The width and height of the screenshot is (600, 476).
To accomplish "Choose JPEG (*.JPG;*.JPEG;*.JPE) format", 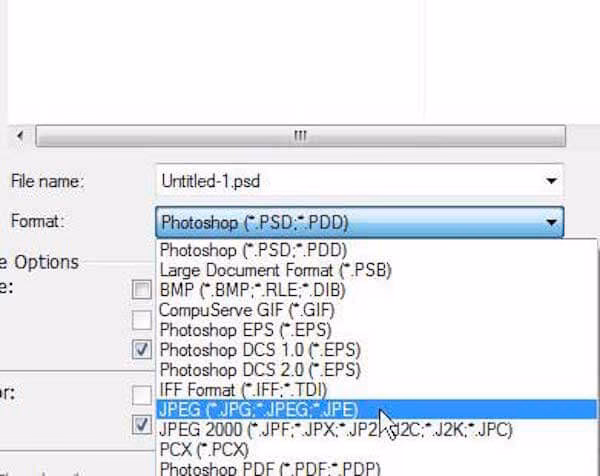I will pos(376,409).
